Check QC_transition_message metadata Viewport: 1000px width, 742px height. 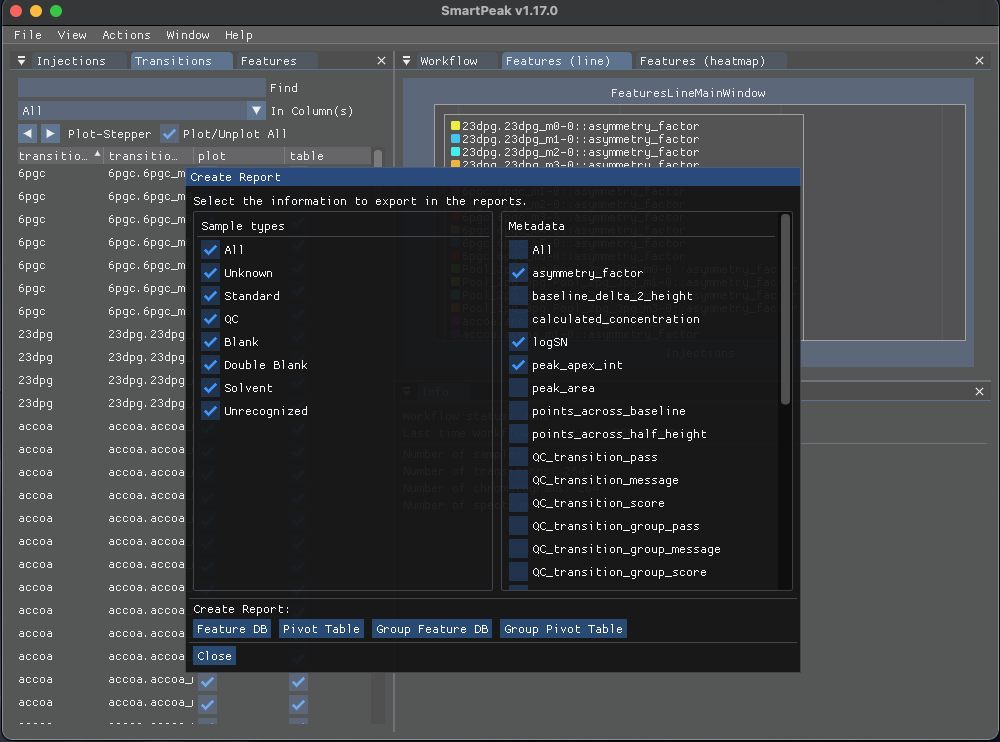click(518, 480)
